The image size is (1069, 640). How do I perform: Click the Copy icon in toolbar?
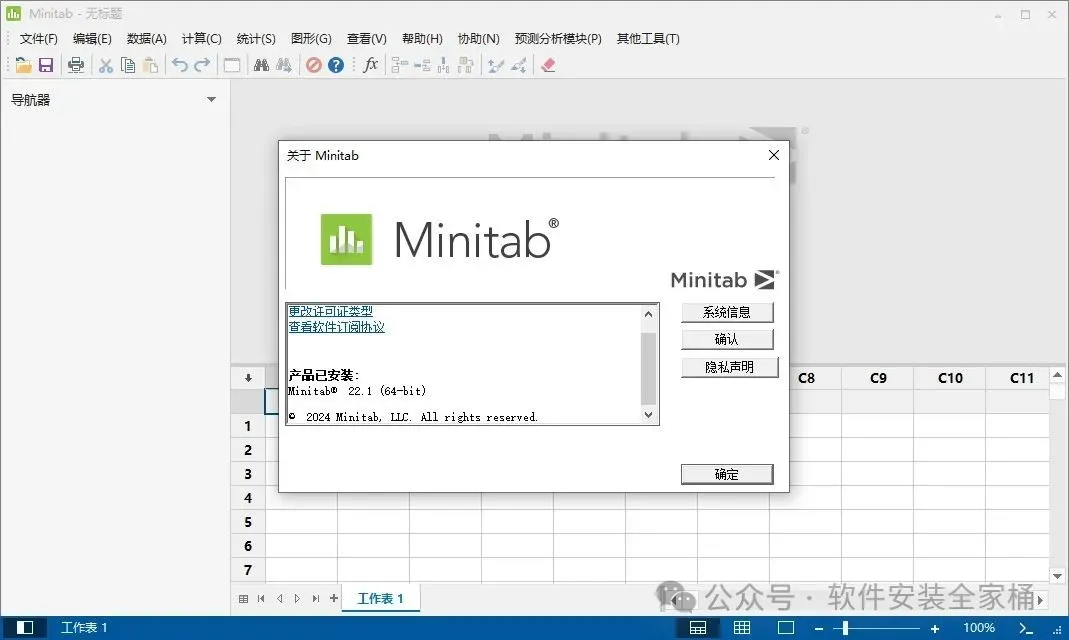pos(127,65)
